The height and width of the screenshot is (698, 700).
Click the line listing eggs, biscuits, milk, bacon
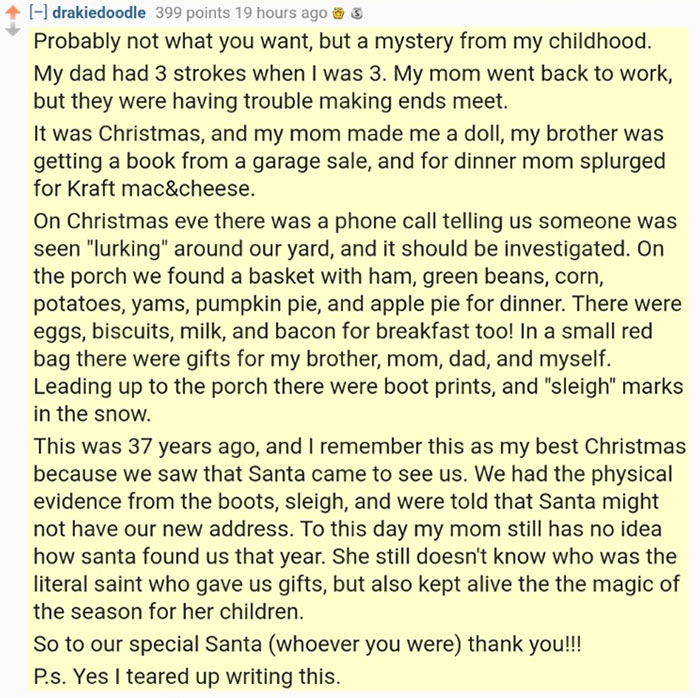pyautogui.click(x=343, y=331)
